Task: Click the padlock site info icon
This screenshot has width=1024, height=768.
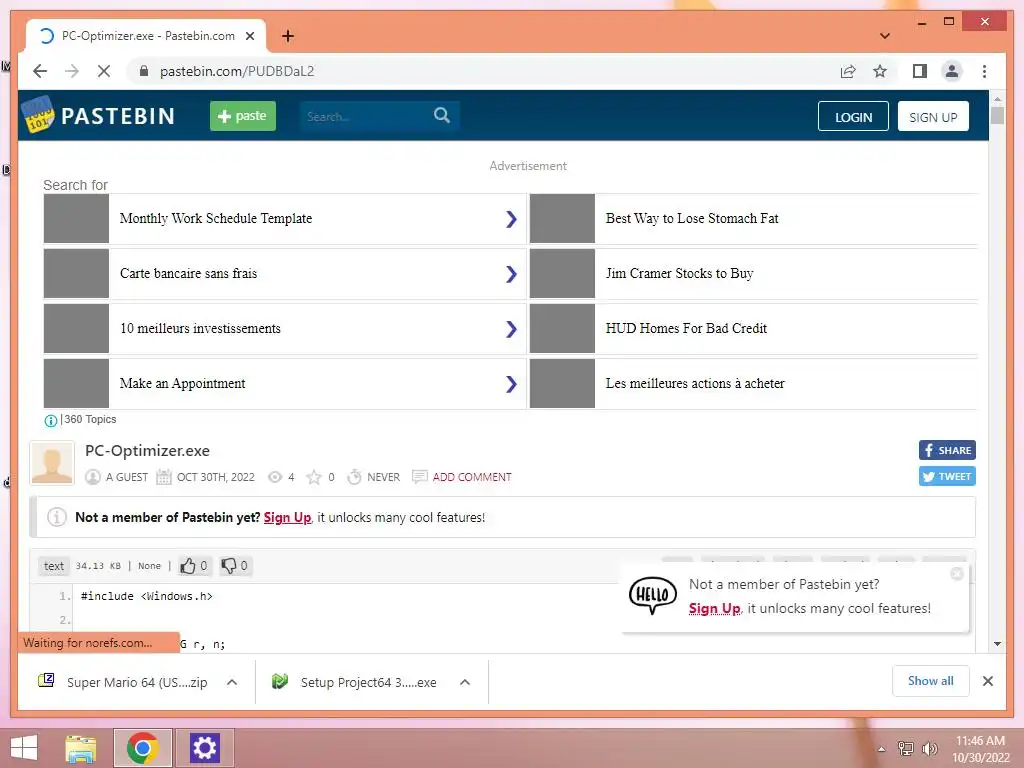Action: click(x=144, y=71)
